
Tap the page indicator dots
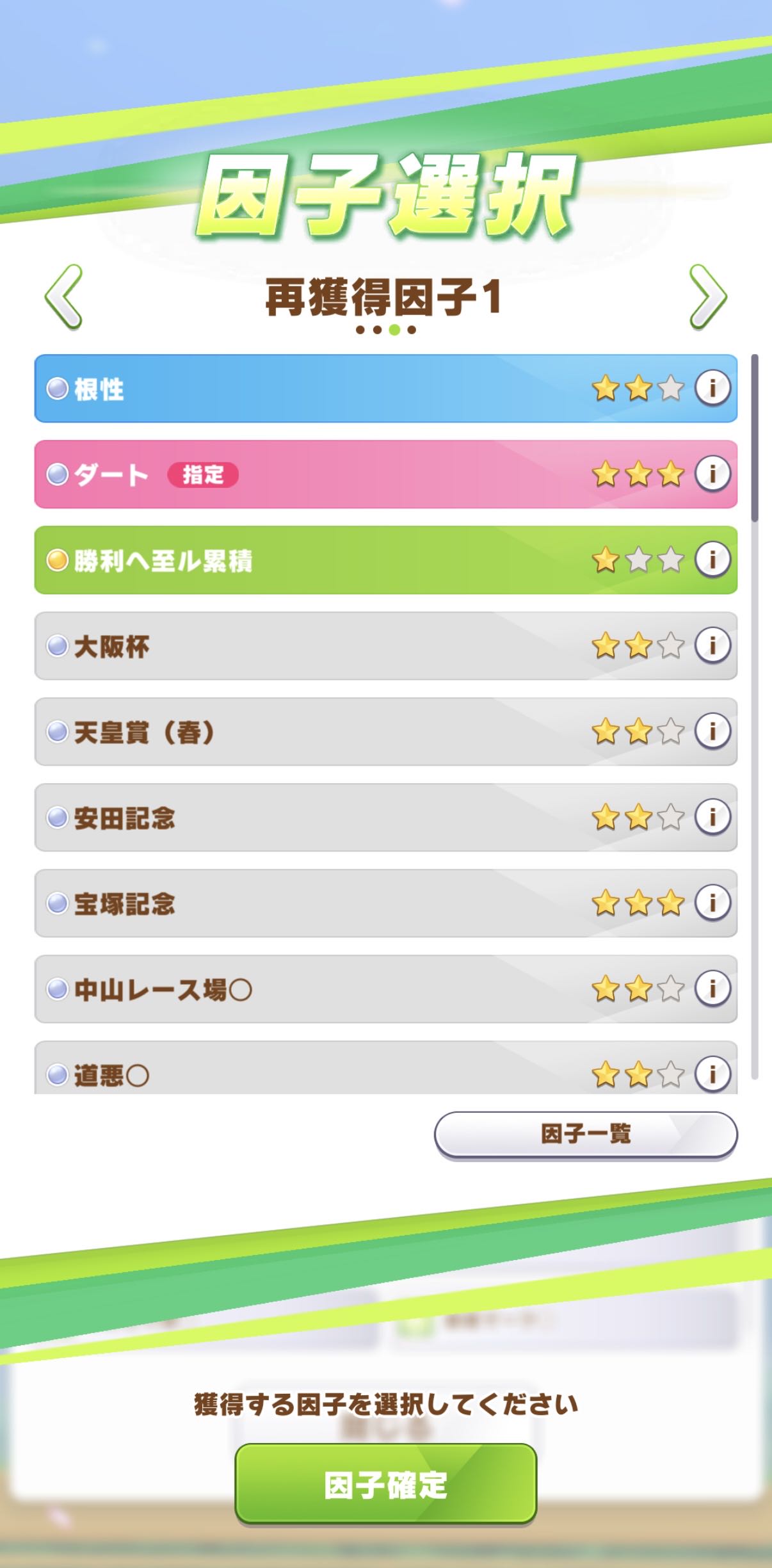(x=386, y=330)
